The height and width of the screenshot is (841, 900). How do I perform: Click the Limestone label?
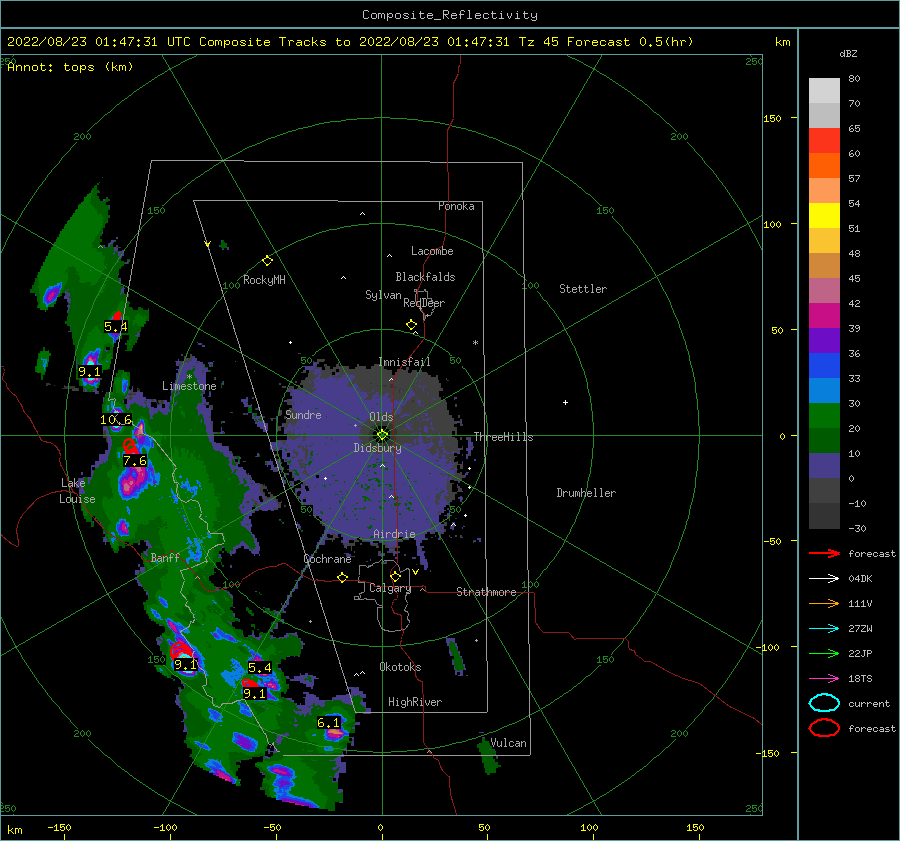coord(189,386)
